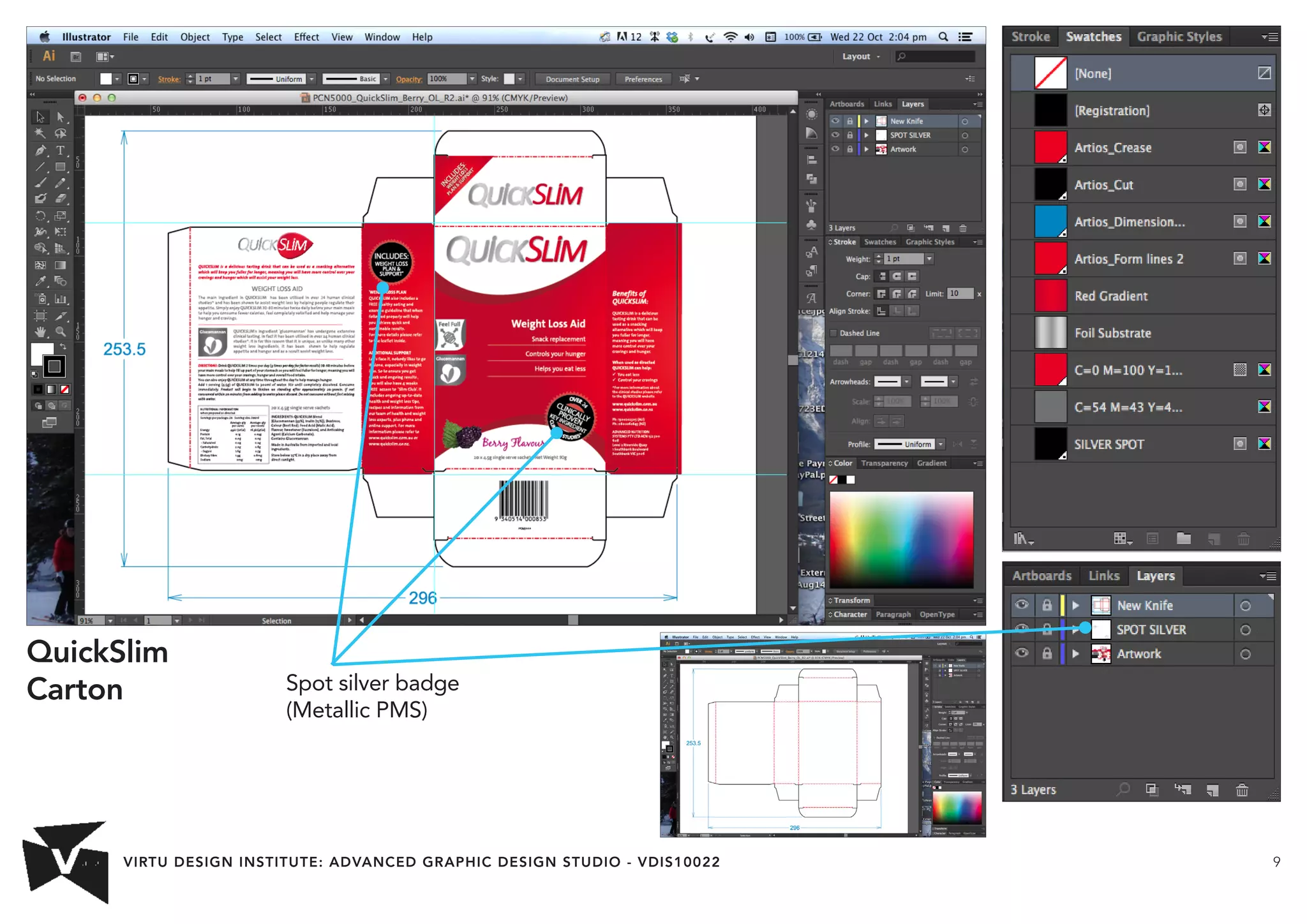Toggle New Knife eye in Illustrator window Layers panel

835,121
